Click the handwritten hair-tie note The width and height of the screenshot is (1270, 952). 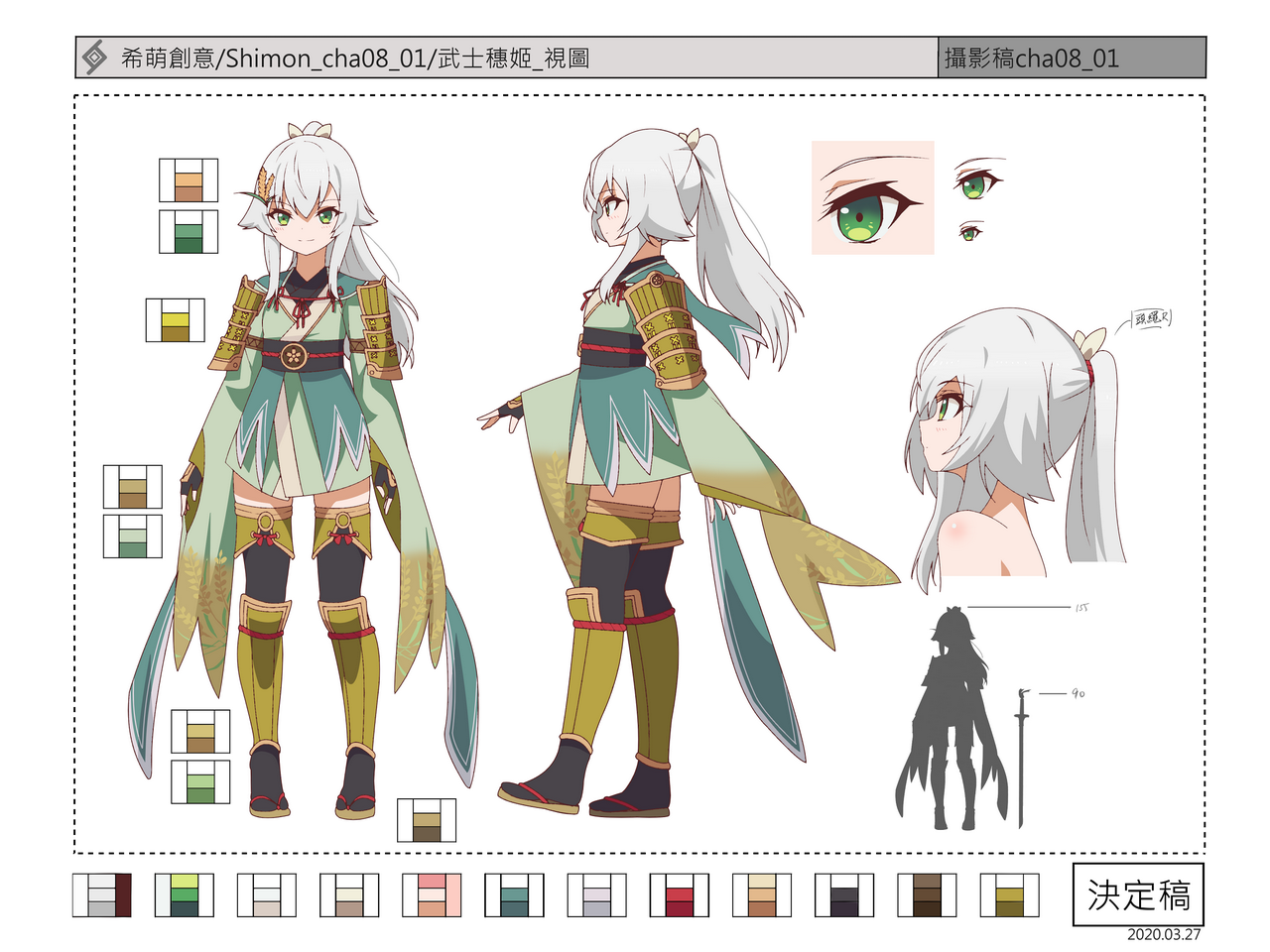[1152, 318]
